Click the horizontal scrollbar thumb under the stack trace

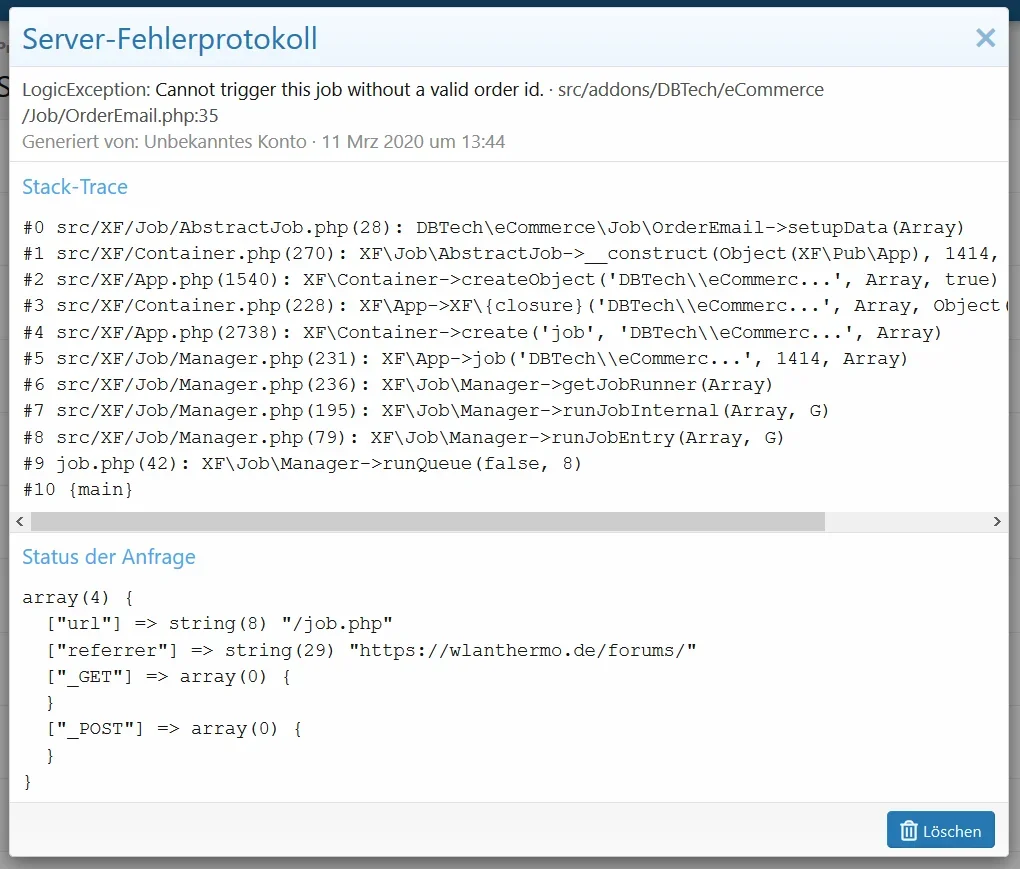[x=427, y=521]
